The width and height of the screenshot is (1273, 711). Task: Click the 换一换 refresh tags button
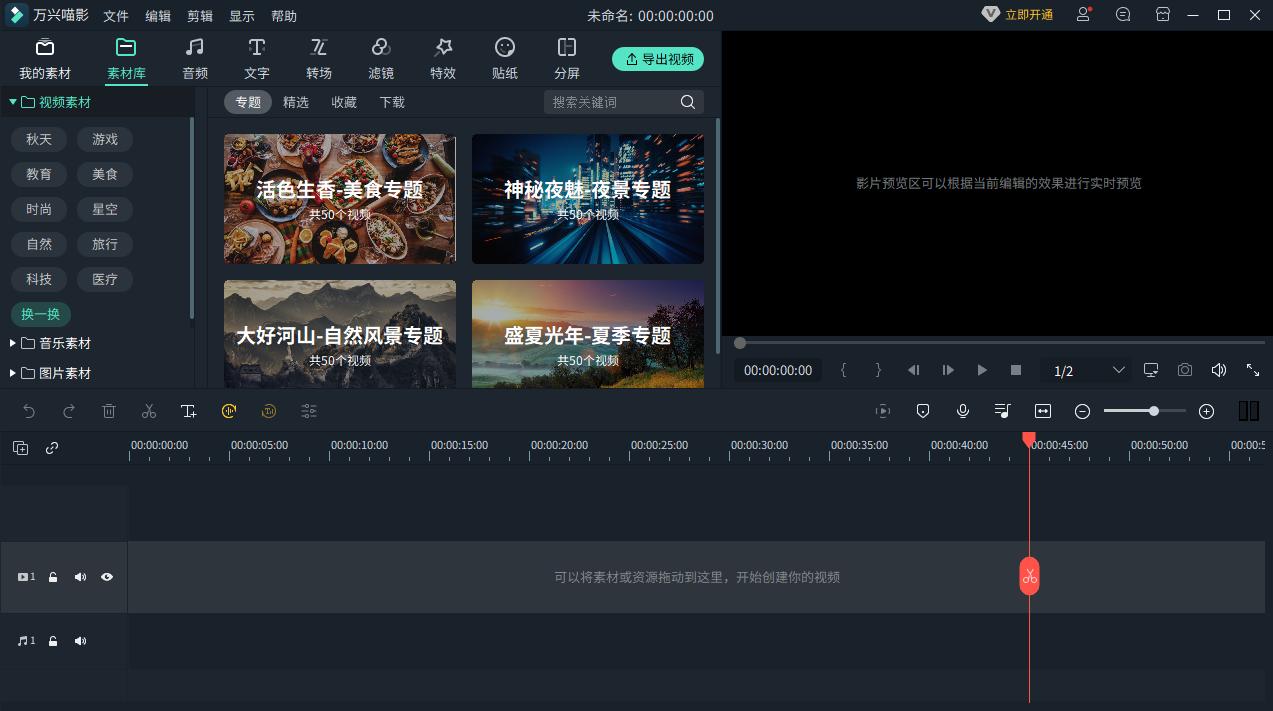(x=40, y=314)
